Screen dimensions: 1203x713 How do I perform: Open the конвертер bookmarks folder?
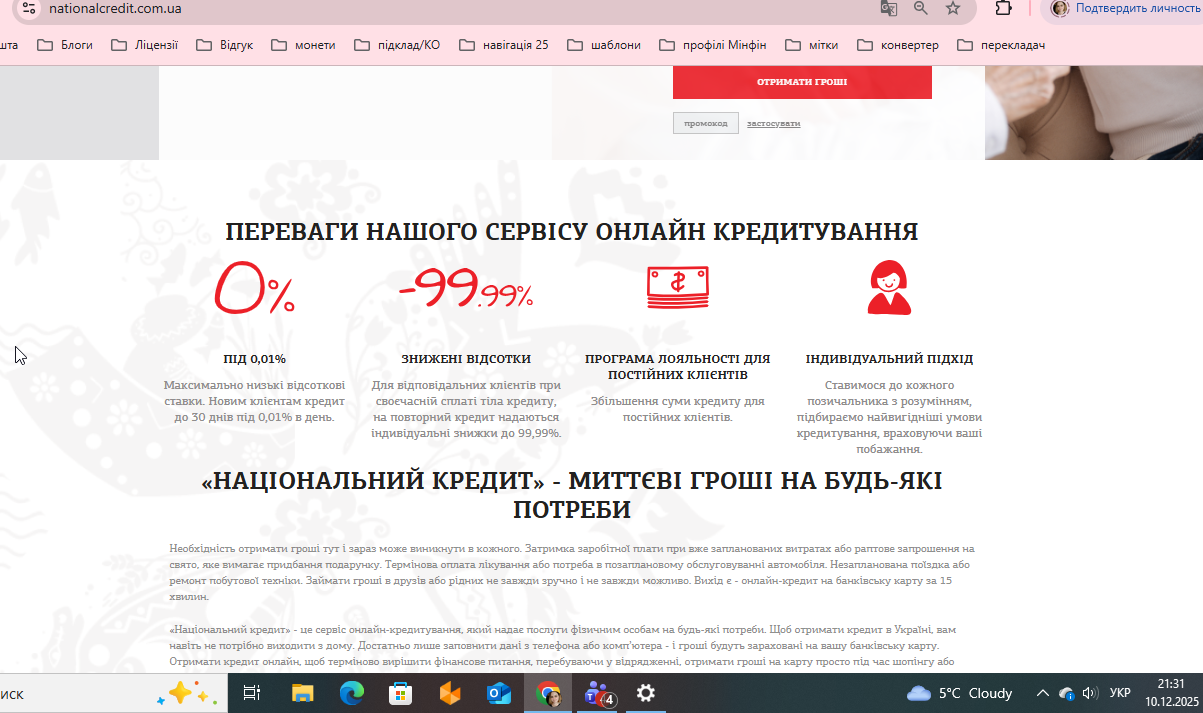897,45
